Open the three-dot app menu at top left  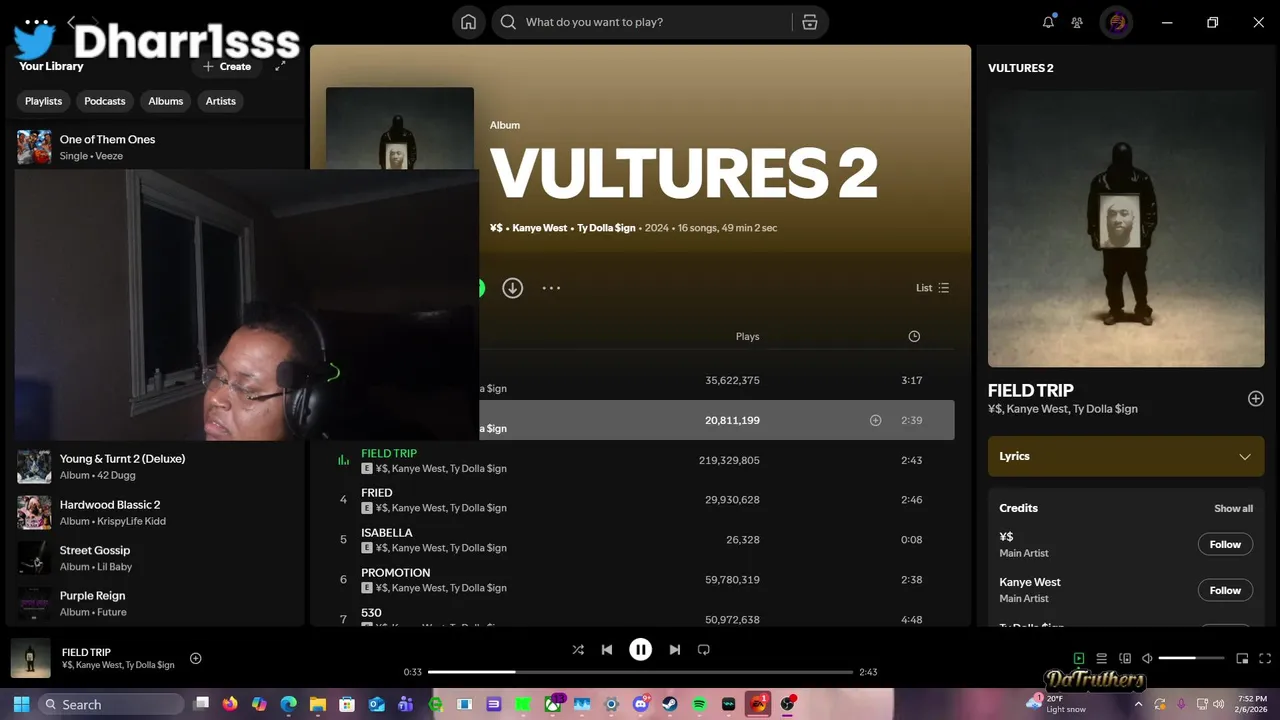[36, 22]
